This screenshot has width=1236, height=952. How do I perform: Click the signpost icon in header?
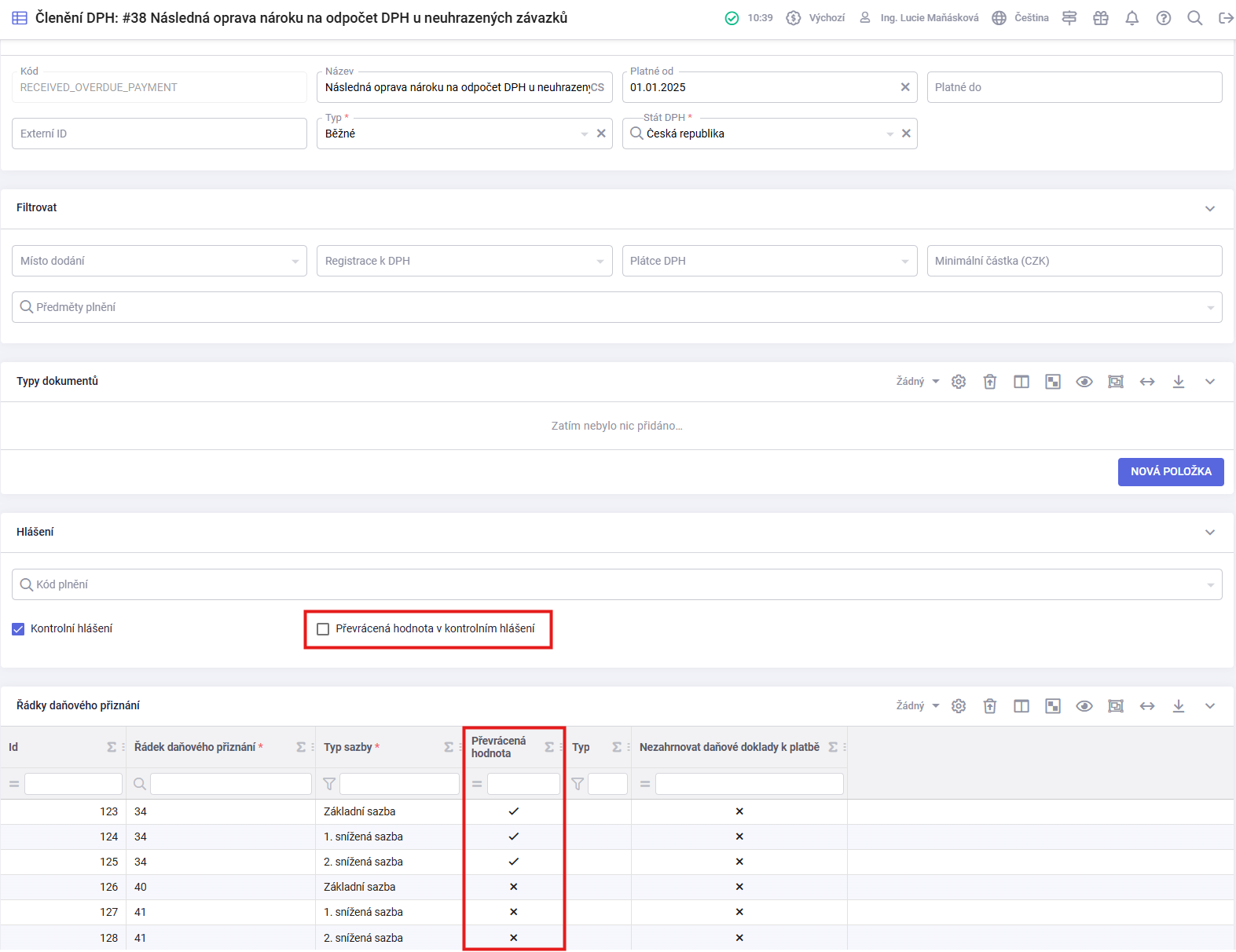point(1069,18)
